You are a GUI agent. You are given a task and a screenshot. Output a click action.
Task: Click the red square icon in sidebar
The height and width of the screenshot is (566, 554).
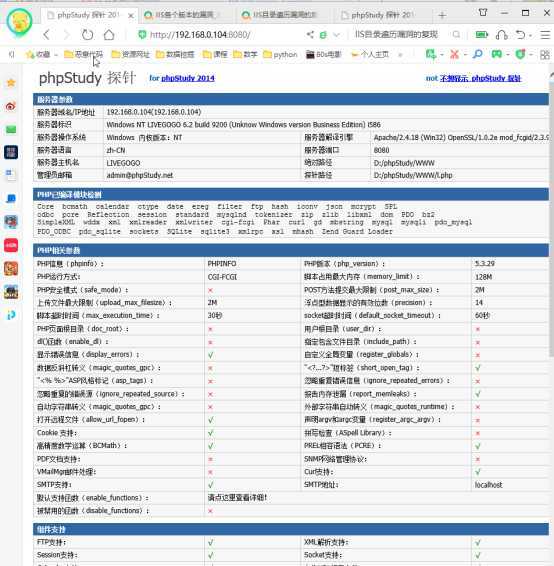[11, 245]
